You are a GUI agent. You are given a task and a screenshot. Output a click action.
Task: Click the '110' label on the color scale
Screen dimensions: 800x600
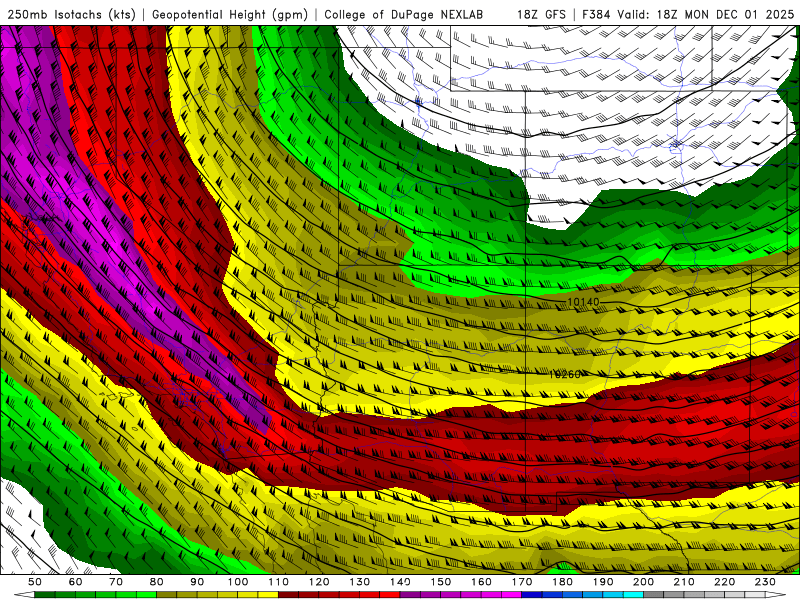pos(279,582)
